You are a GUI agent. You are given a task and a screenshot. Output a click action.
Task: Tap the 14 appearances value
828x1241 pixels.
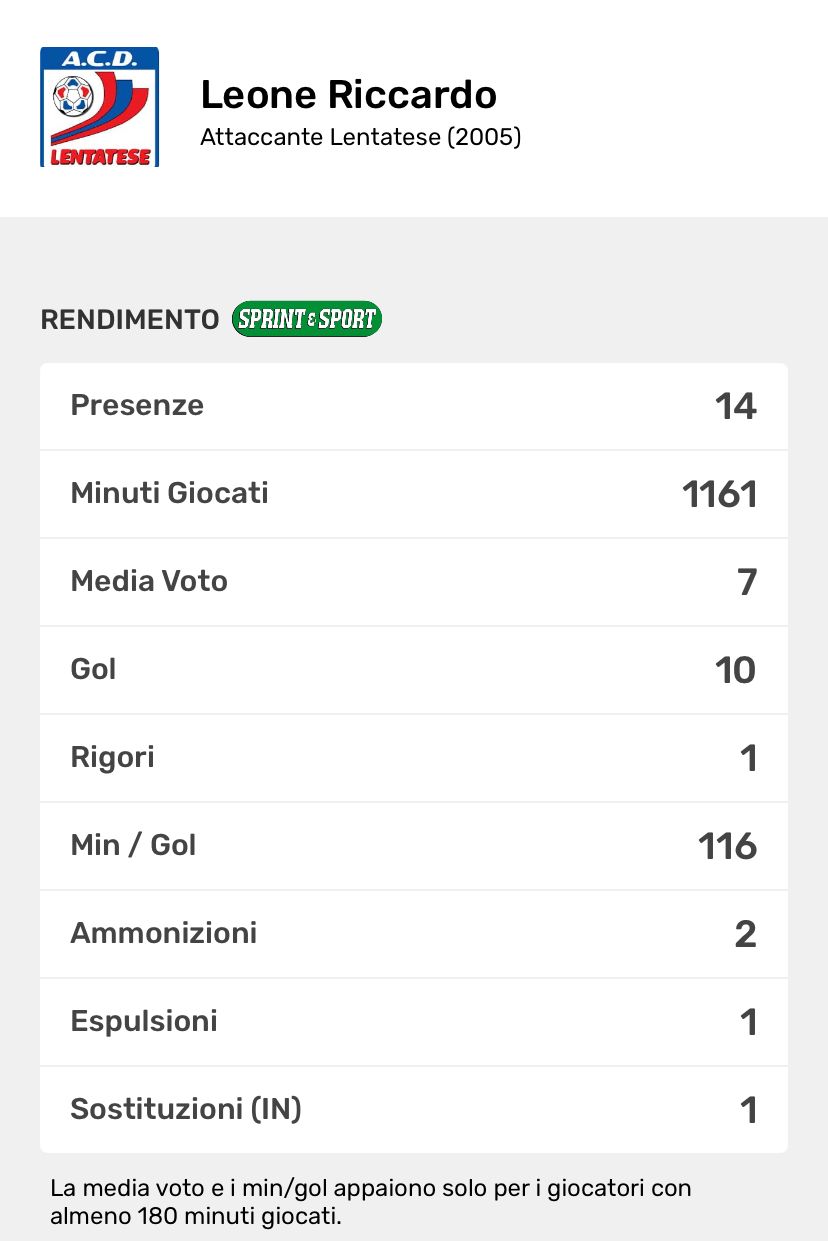736,406
